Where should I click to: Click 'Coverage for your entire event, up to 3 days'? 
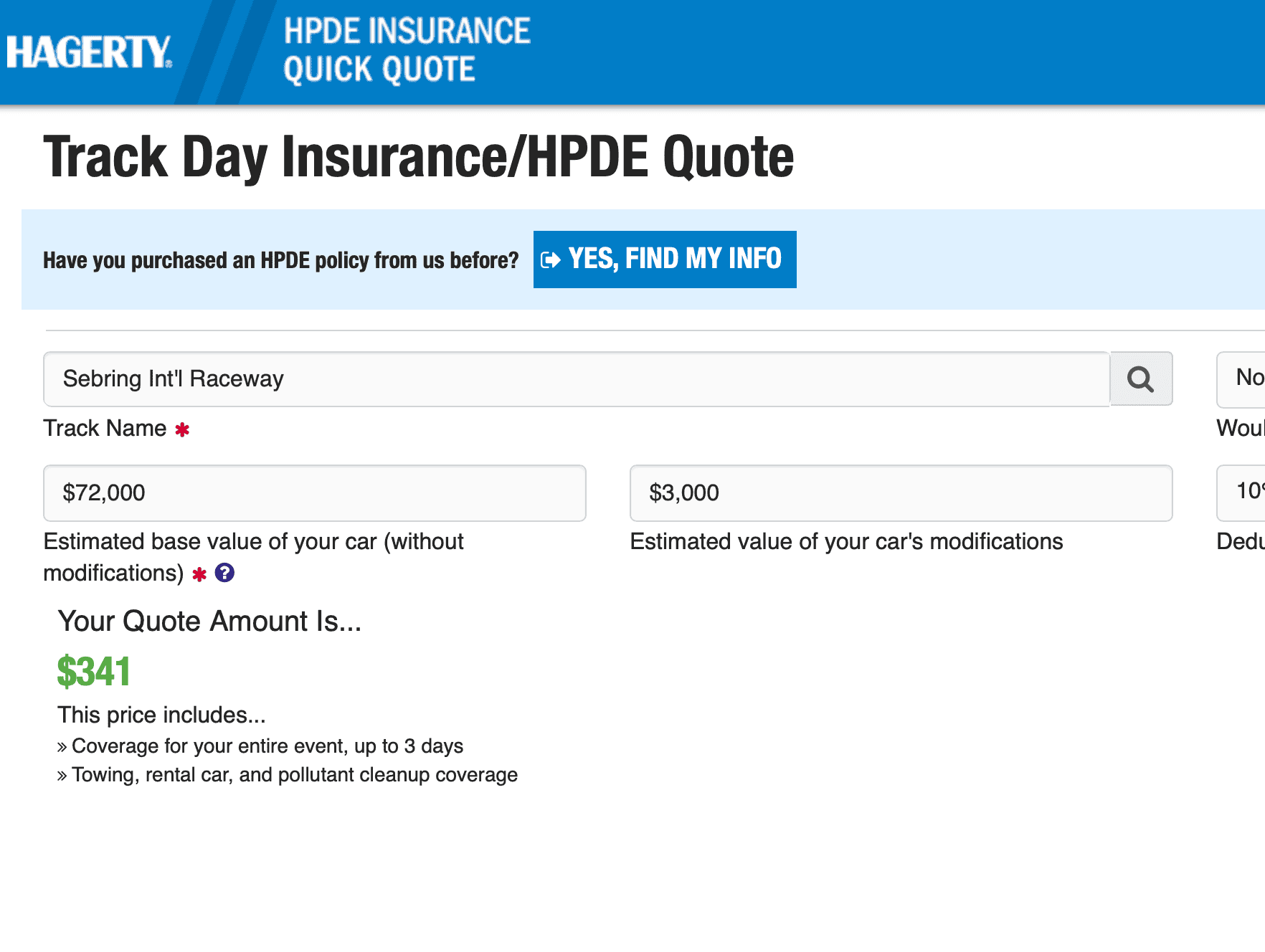[267, 746]
